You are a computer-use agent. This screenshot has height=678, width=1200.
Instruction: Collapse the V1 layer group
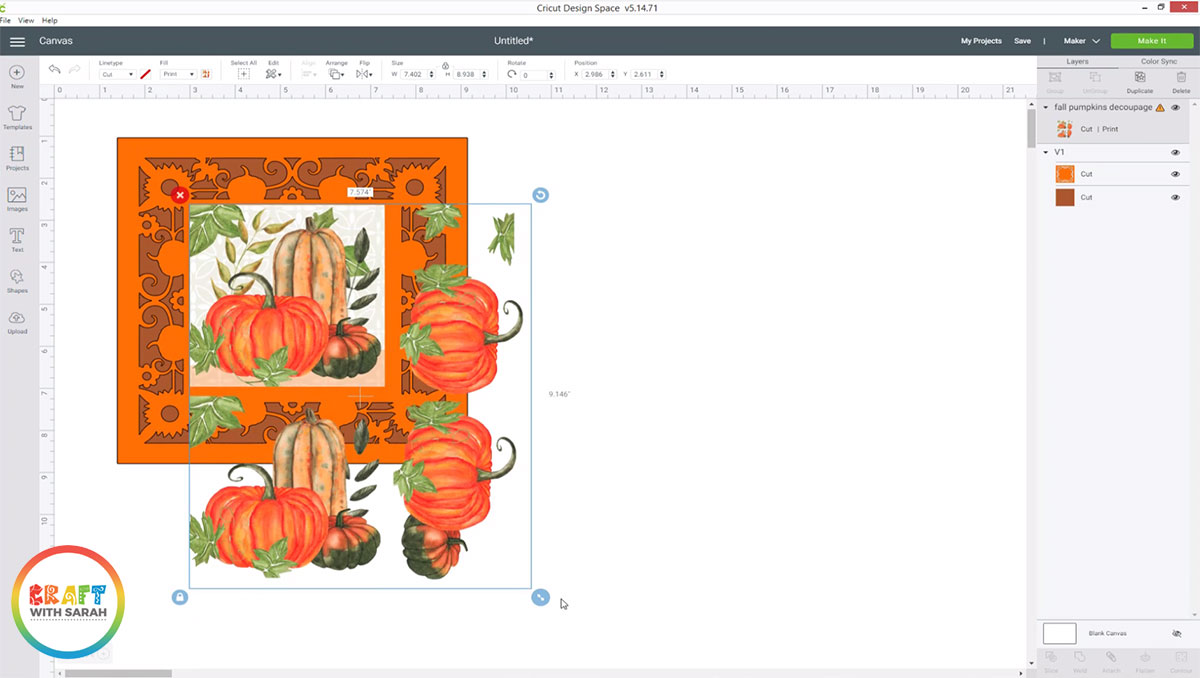[1046, 151]
